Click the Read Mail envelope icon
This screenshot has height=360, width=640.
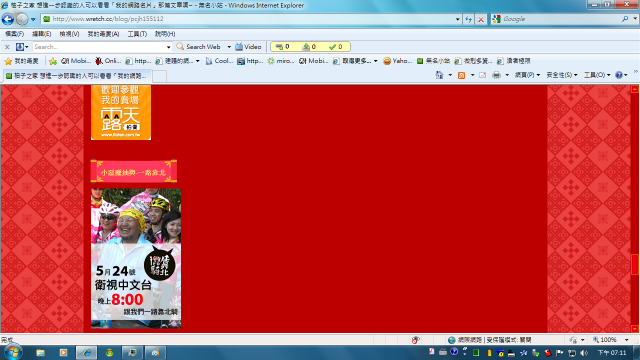[482, 76]
